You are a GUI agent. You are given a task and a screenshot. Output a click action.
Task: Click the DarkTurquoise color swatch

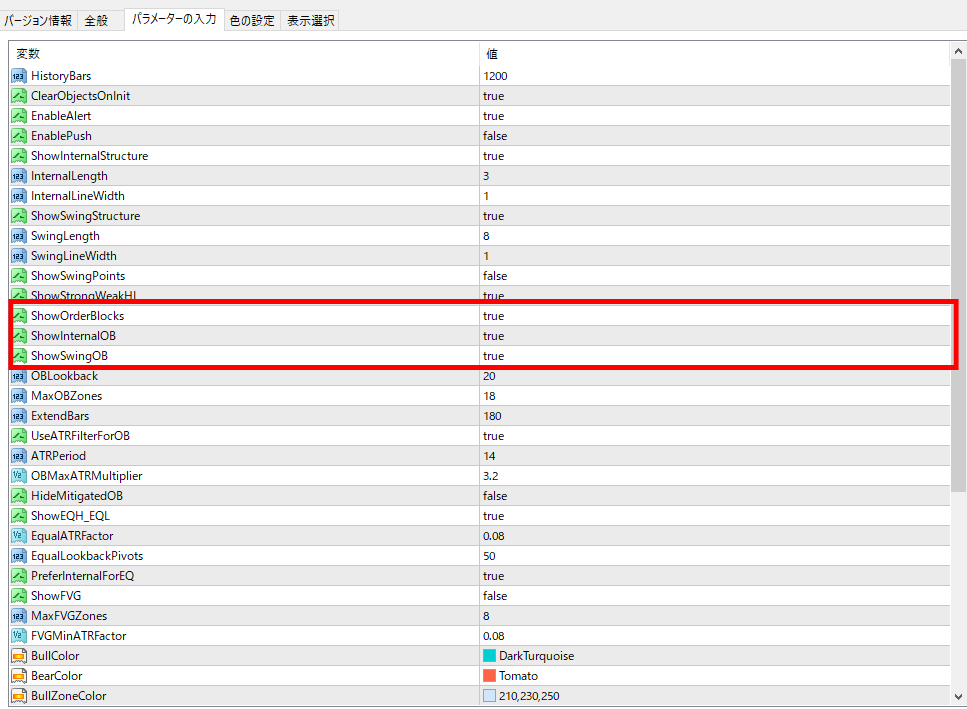pos(489,656)
